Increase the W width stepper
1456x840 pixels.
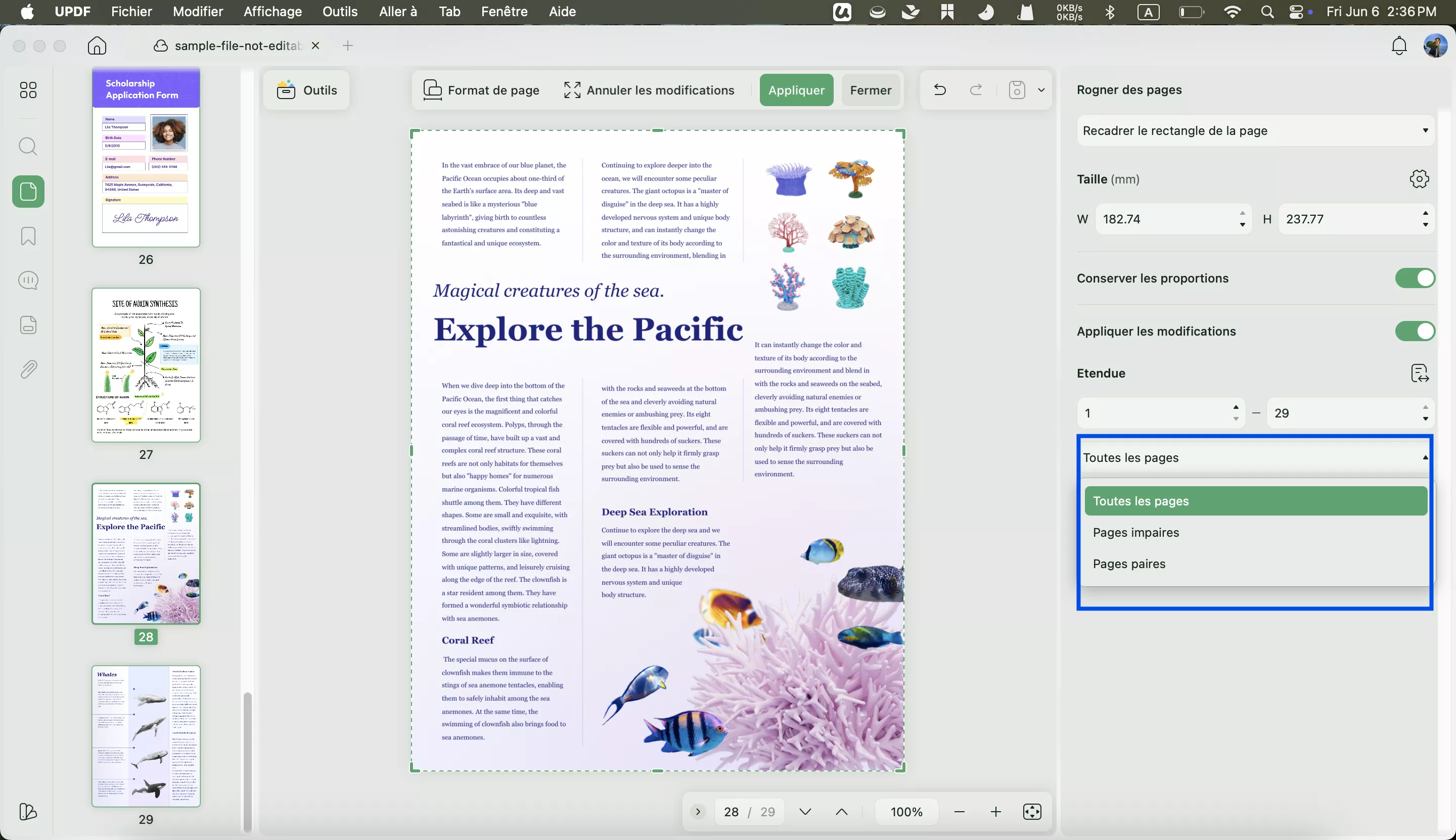tap(1242, 213)
